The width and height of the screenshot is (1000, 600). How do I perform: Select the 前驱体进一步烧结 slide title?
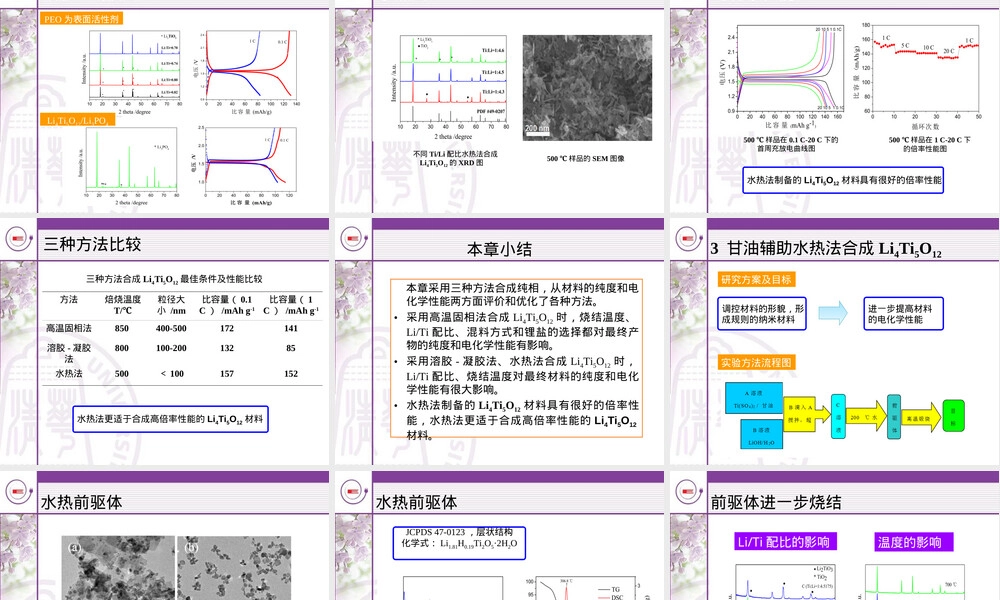[776, 502]
